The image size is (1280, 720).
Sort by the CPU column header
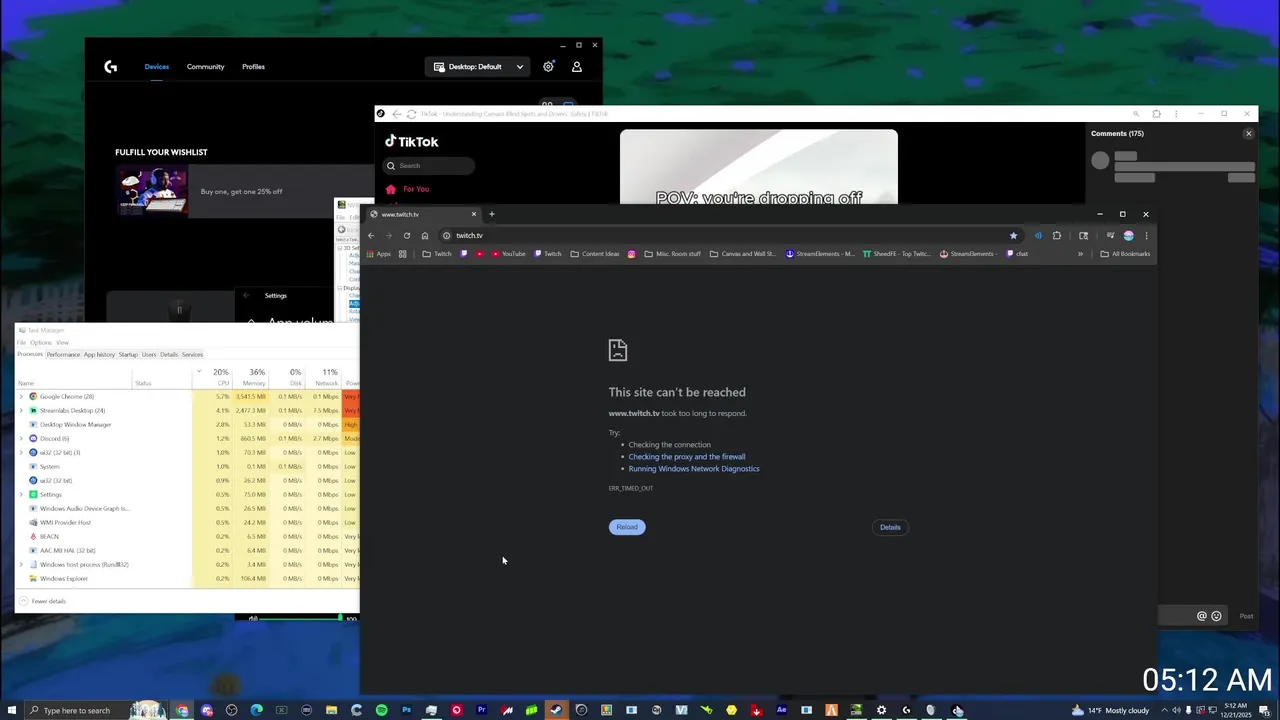click(x=213, y=377)
